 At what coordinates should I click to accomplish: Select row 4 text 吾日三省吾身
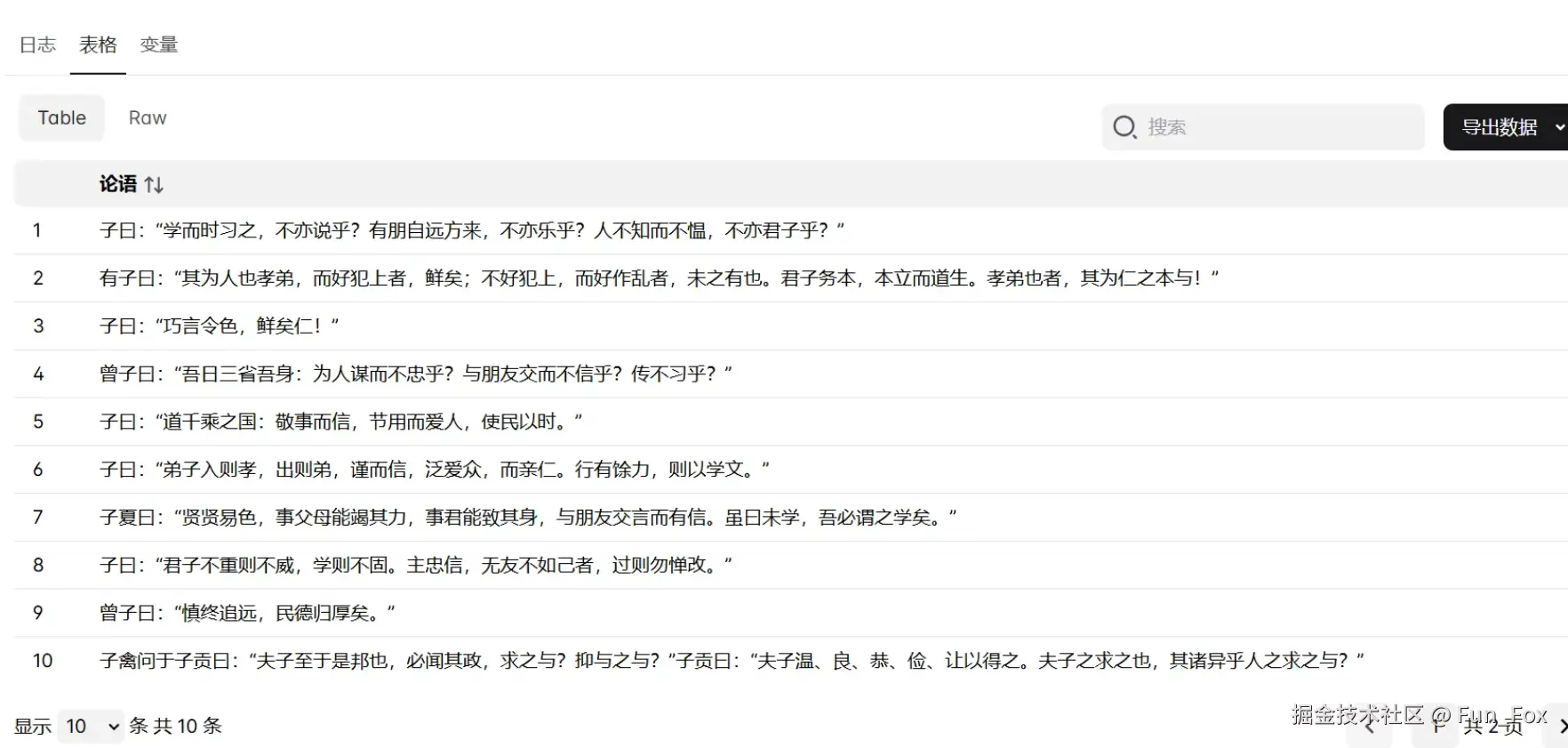pyautogui.click(x=415, y=374)
